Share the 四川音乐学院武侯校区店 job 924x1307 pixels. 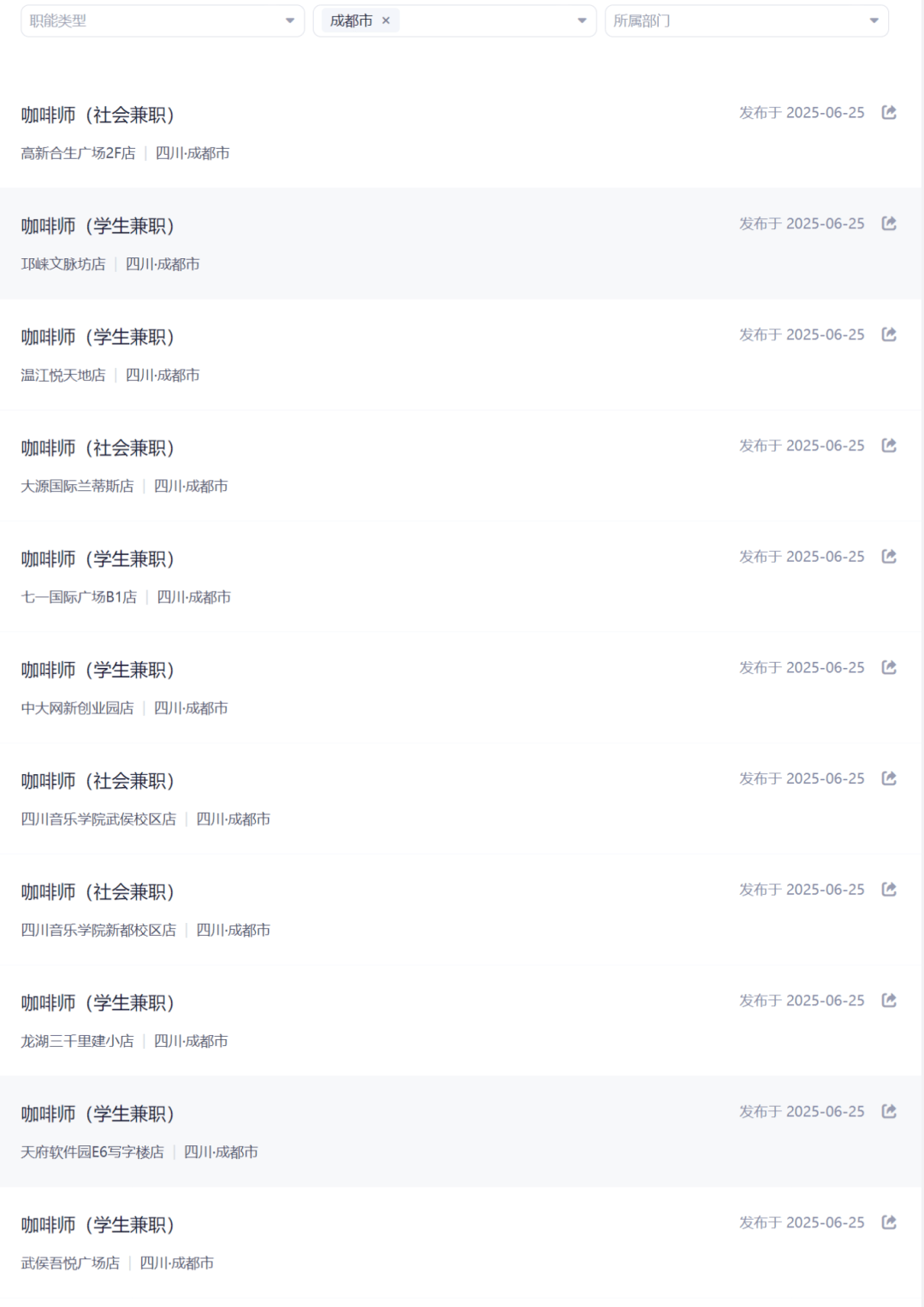tap(889, 778)
